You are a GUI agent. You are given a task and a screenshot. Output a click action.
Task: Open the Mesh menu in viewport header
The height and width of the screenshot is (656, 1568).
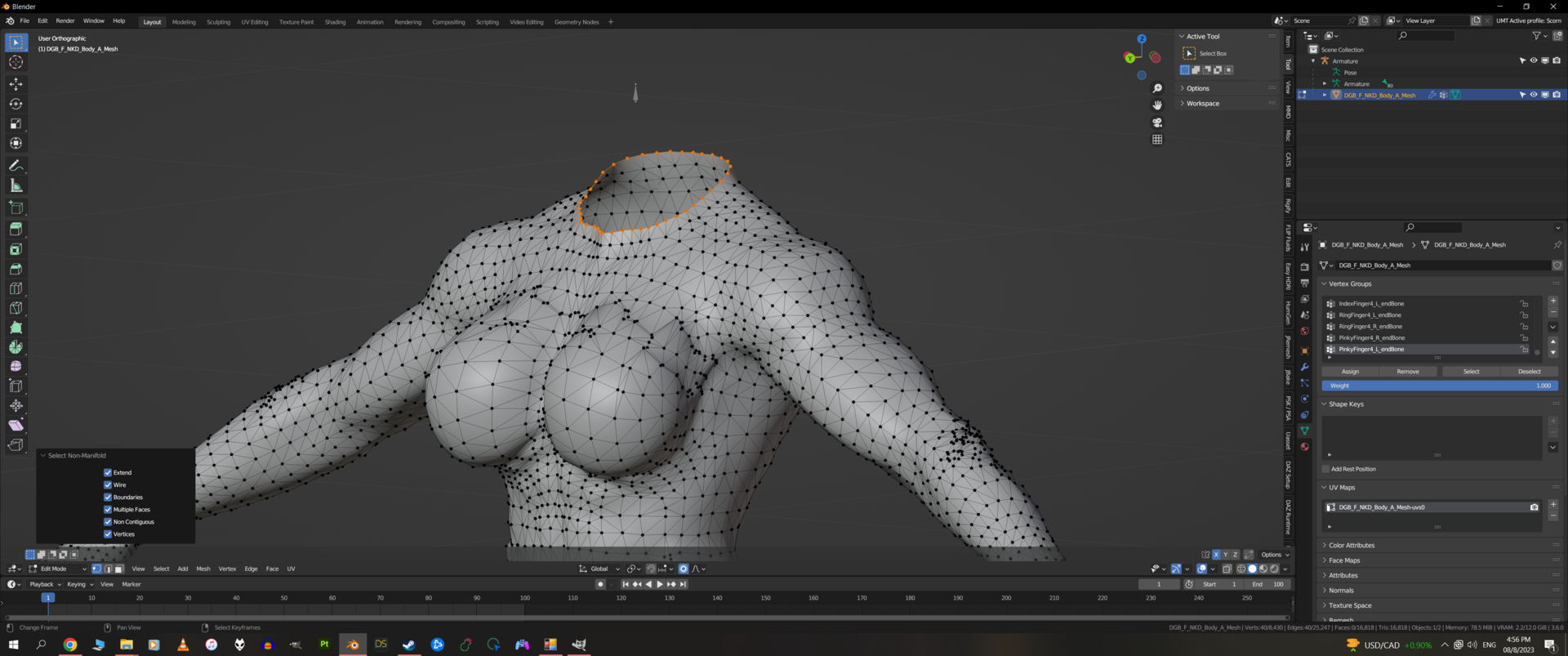click(203, 569)
